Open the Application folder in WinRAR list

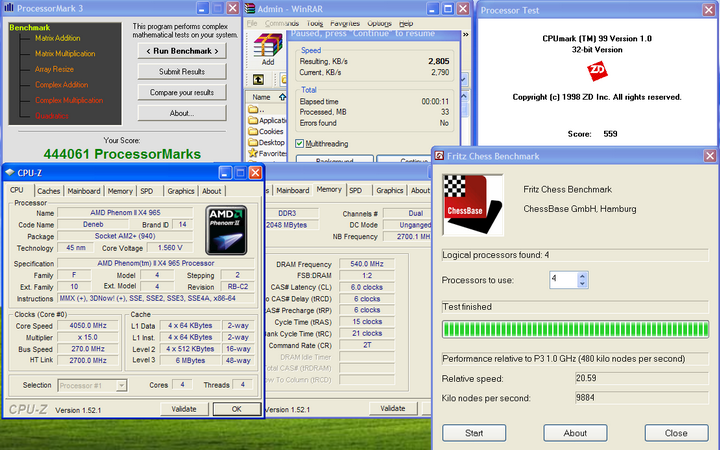267,120
